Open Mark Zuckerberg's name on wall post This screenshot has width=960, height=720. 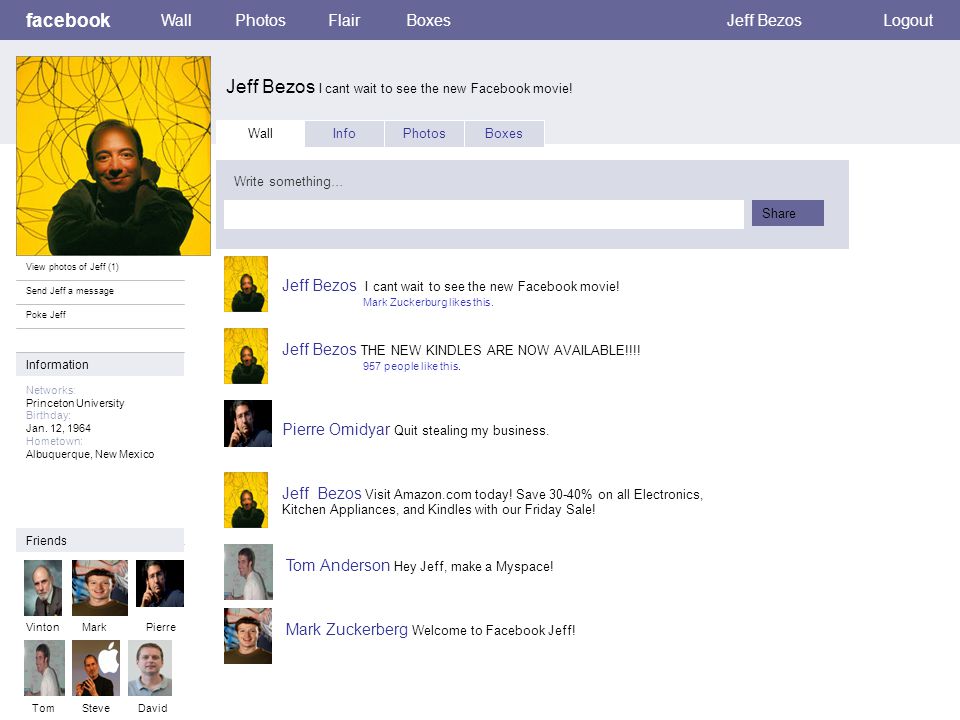(347, 629)
